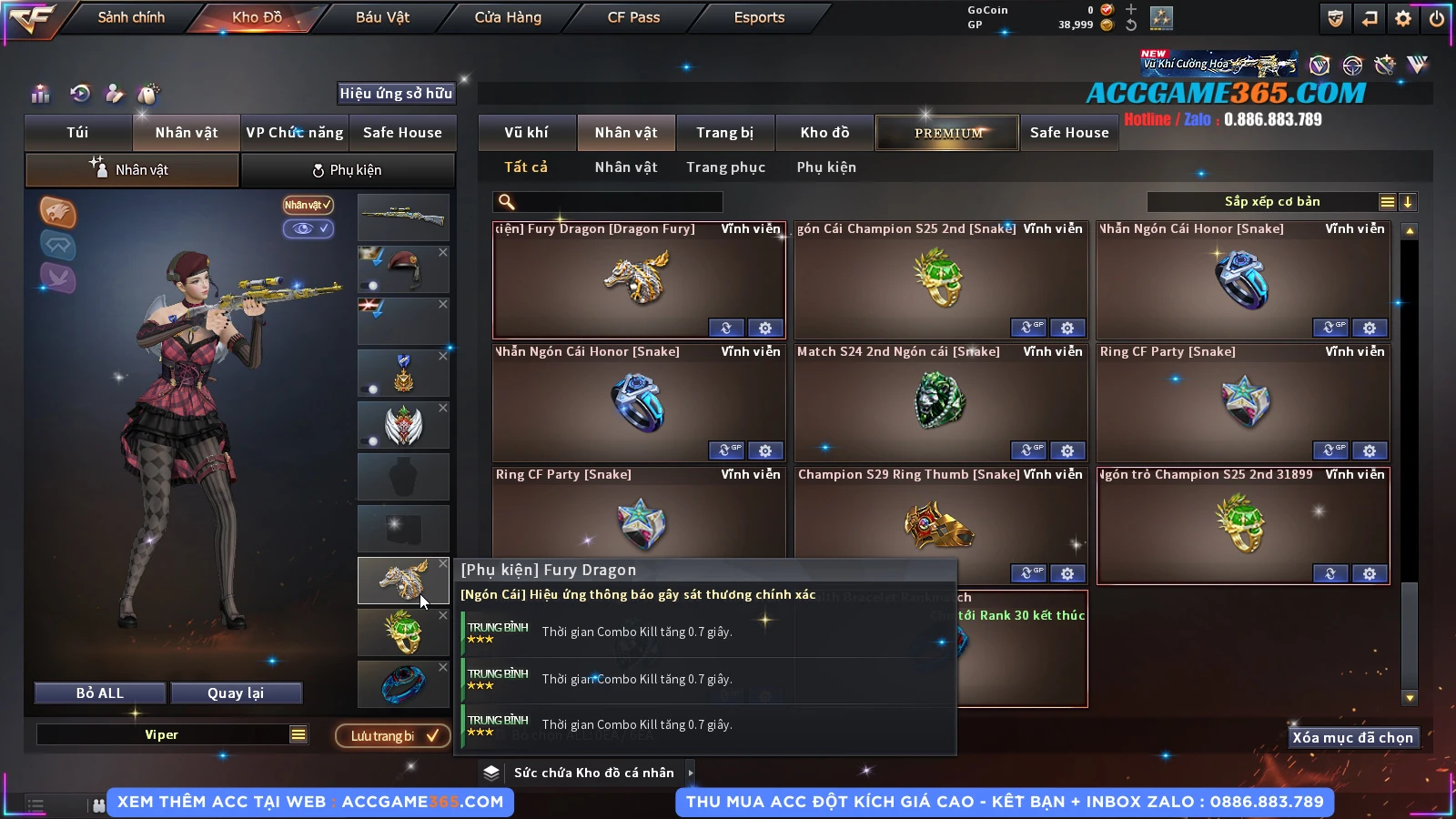Click the add GoCoin plus icon

1131,10
